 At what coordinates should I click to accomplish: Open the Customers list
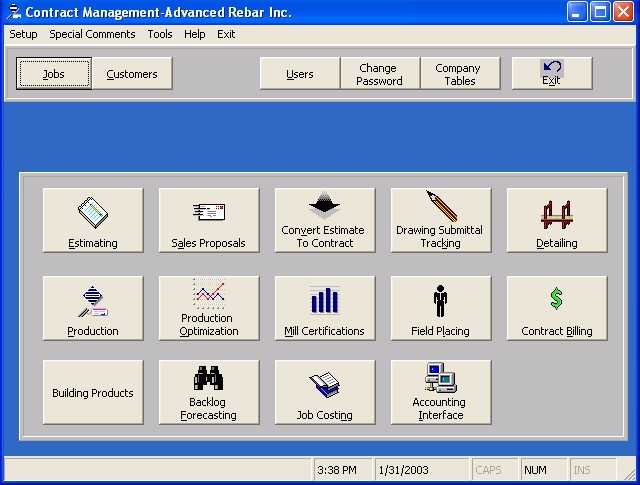tap(132, 73)
